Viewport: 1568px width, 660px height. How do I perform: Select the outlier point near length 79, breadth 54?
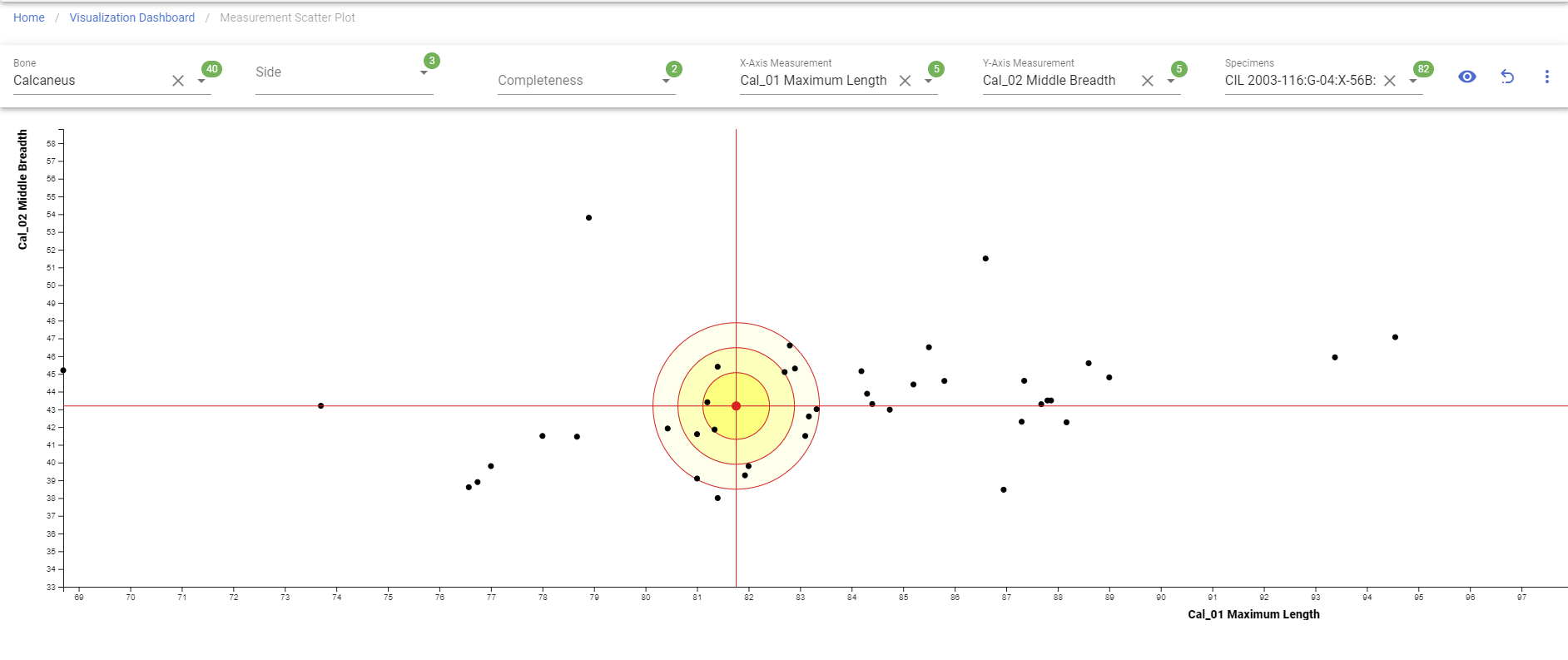(x=588, y=218)
